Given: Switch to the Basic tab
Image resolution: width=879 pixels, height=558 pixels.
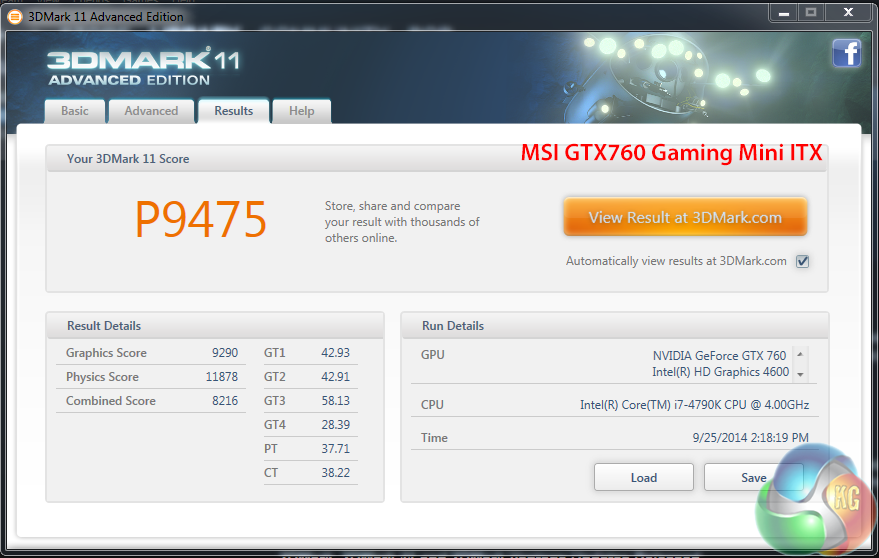Looking at the screenshot, I should coord(75,111).
